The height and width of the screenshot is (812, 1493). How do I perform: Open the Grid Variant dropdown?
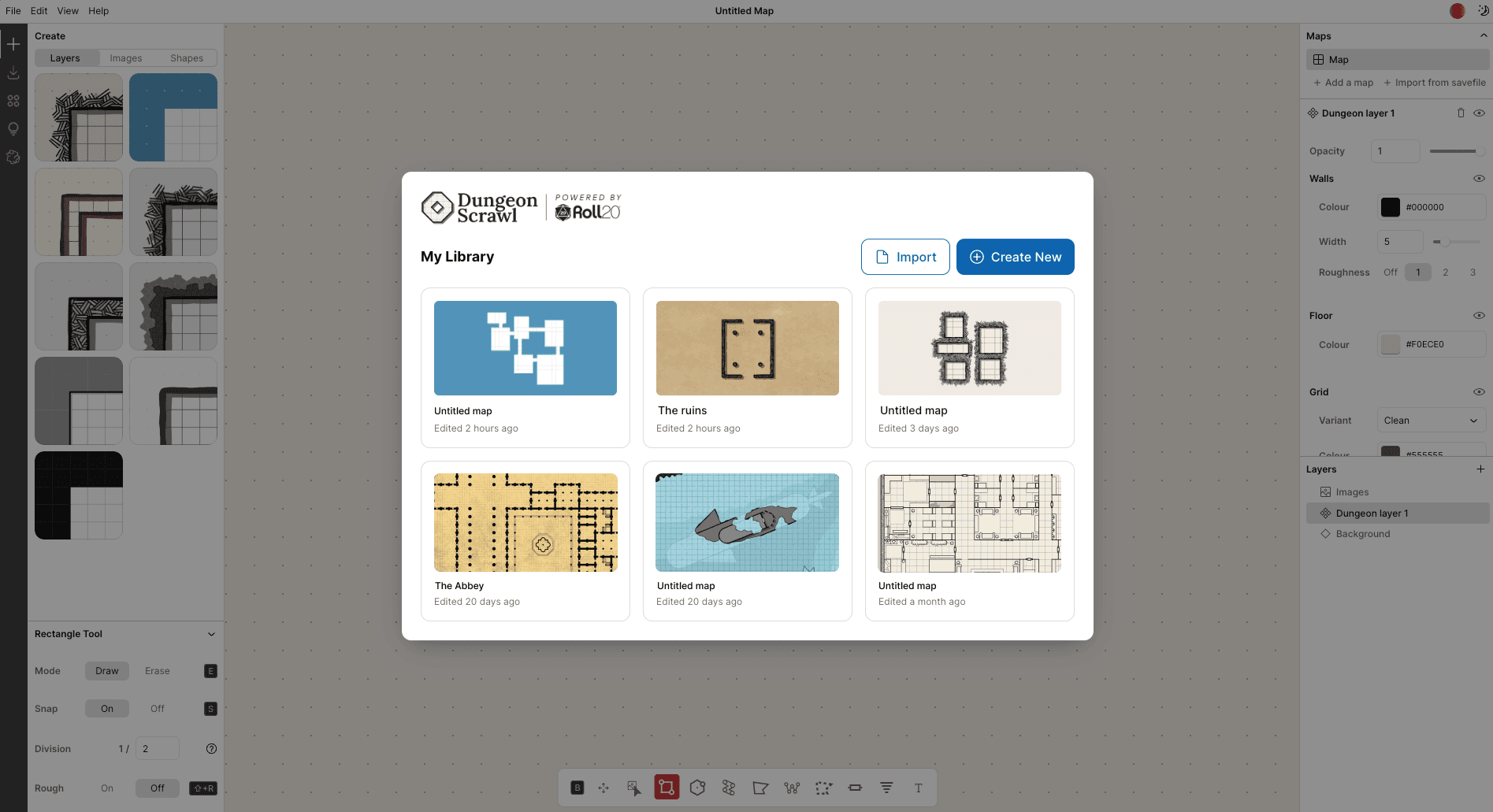pos(1431,421)
